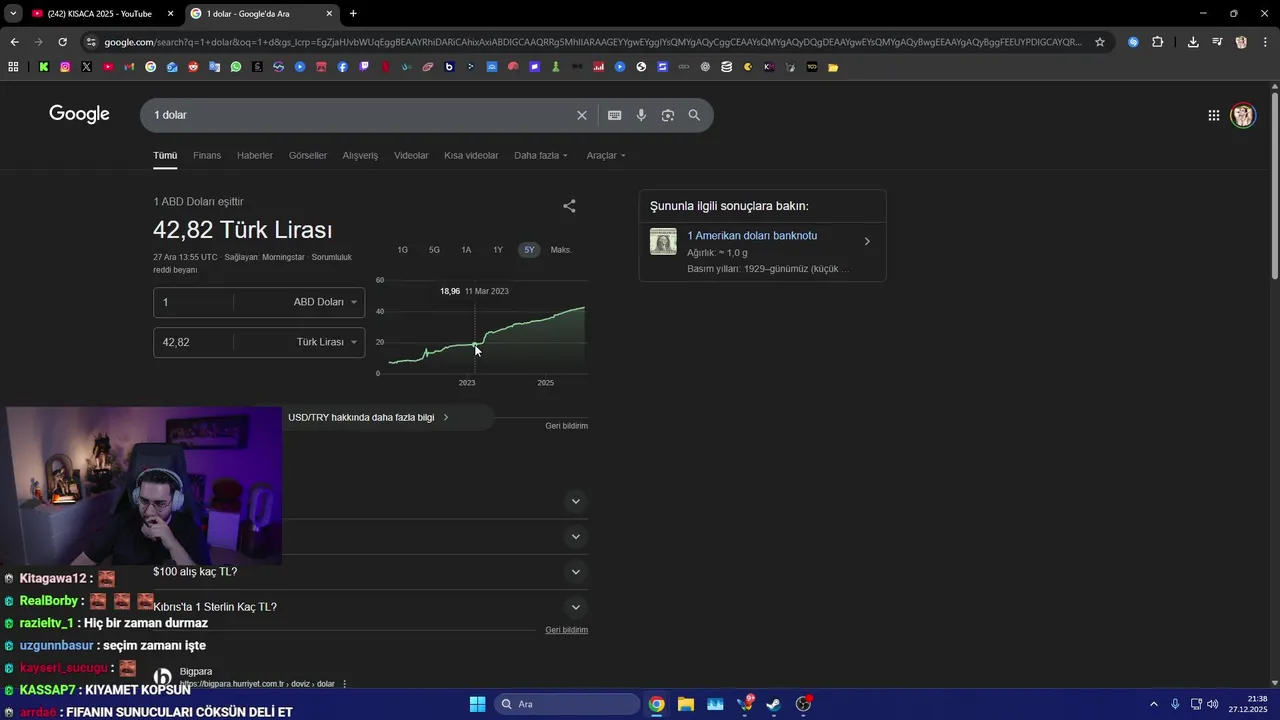This screenshot has height=720, width=1280.
Task: Open the Kısa videolar search tab
Action: (471, 155)
